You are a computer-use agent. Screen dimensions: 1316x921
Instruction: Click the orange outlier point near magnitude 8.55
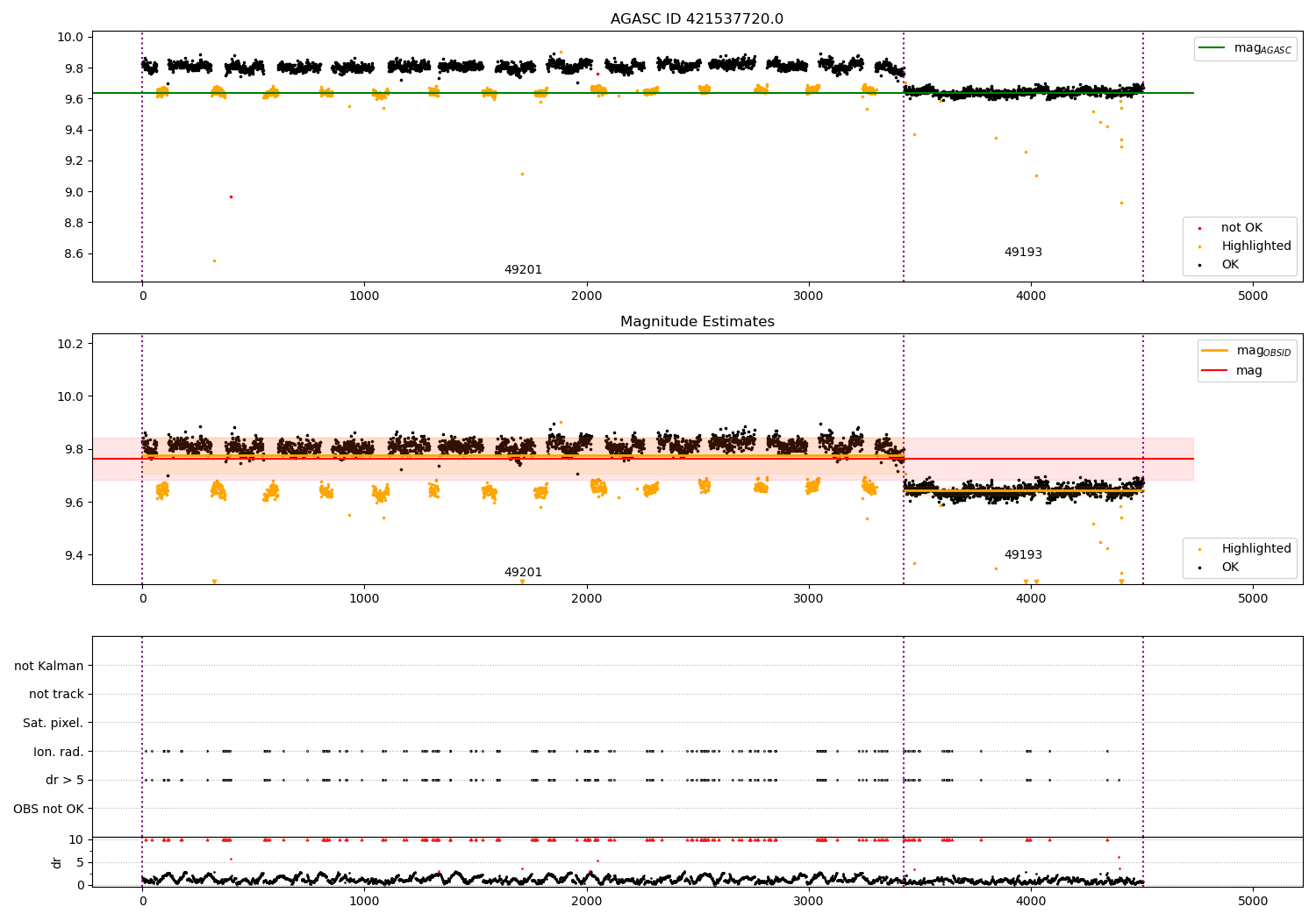(214, 261)
